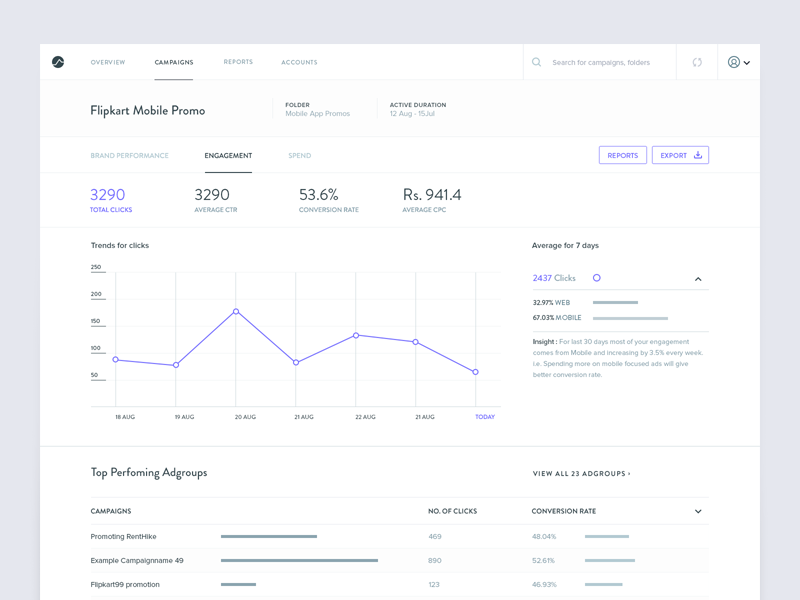
Task: Click the 48.04% conversion rate value
Action: [544, 536]
